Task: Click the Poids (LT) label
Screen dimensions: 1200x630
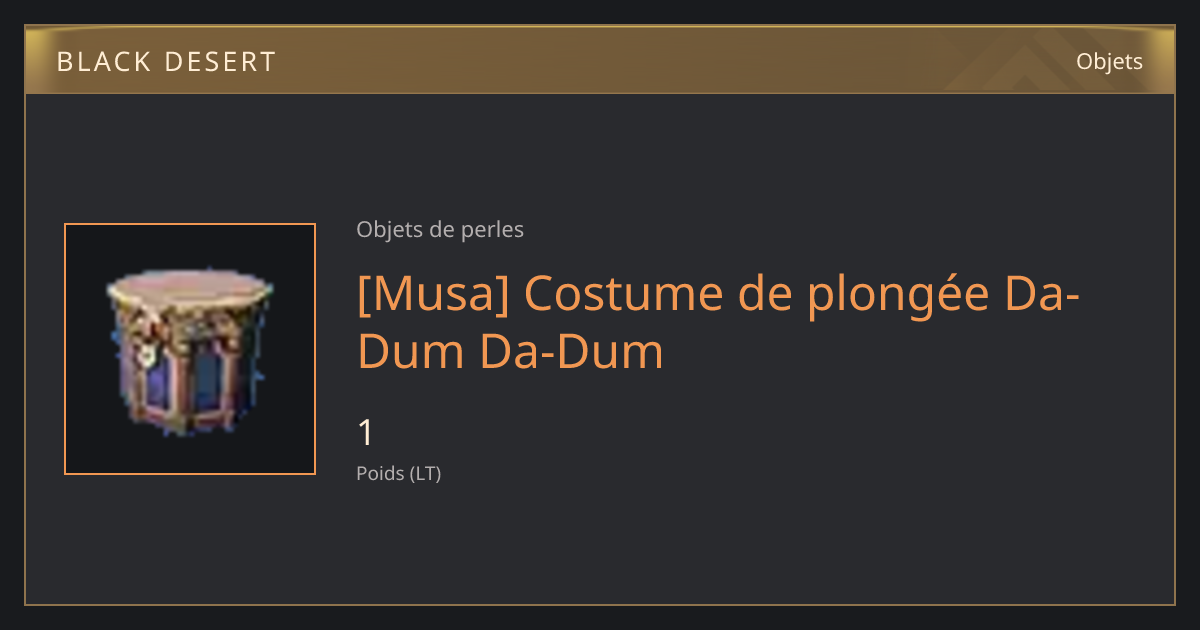Action: click(399, 473)
